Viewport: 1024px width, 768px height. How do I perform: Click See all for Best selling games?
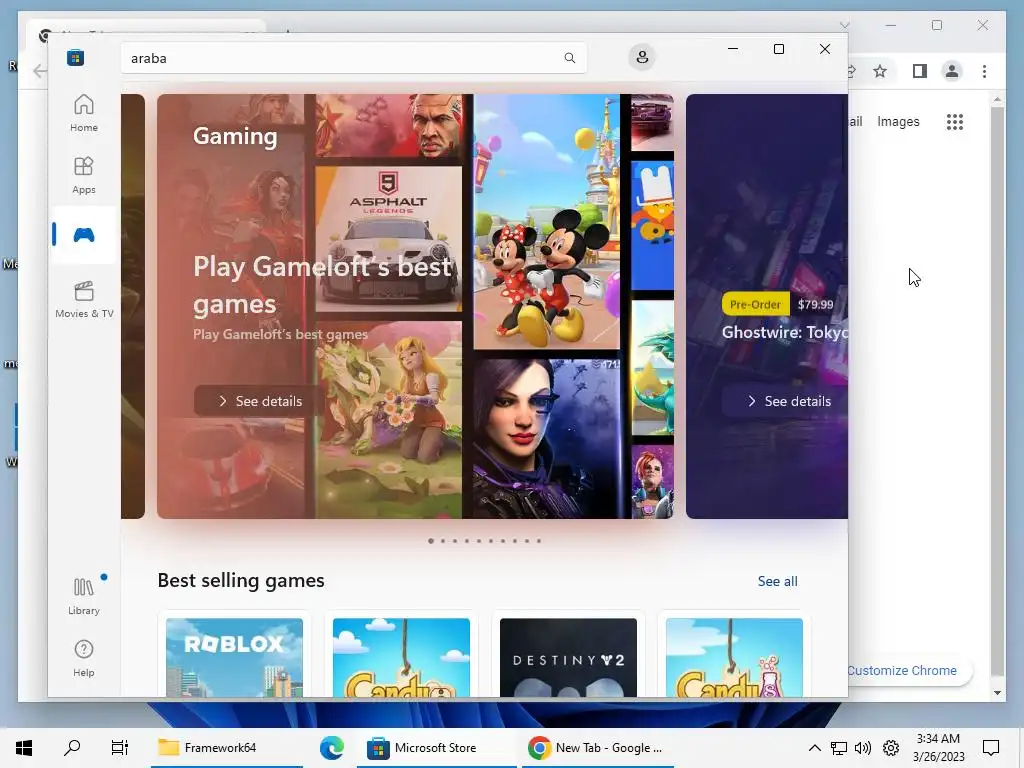pyautogui.click(x=777, y=581)
